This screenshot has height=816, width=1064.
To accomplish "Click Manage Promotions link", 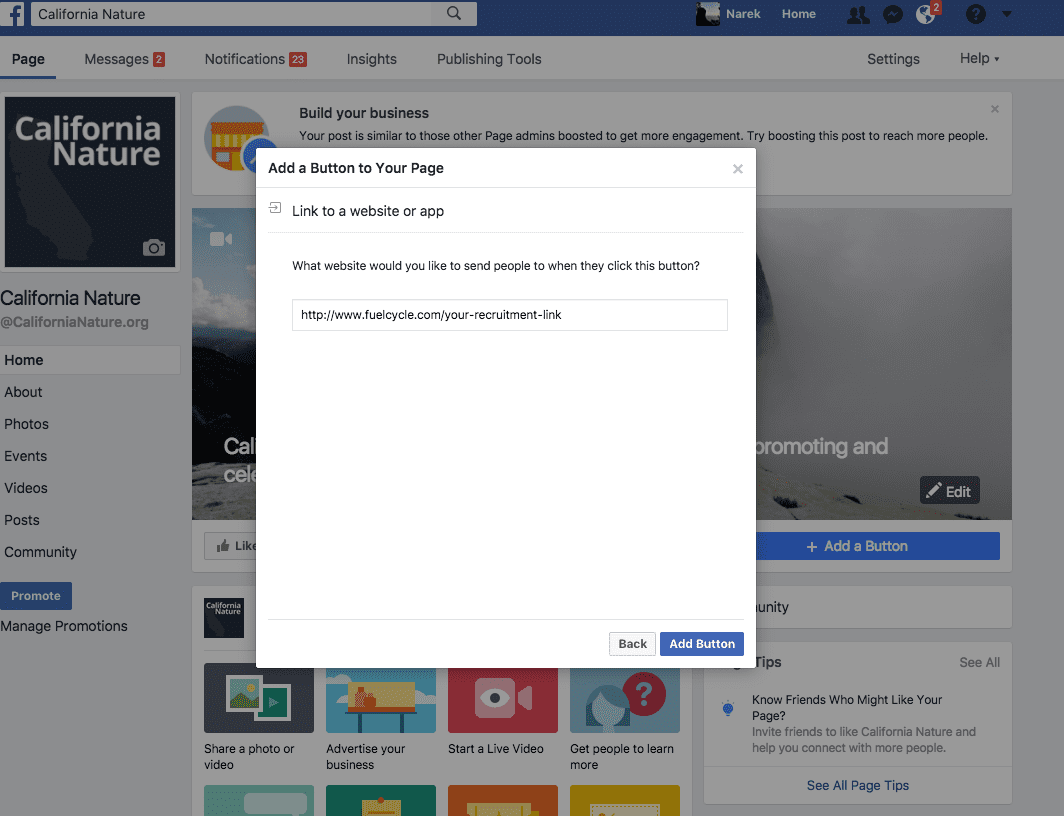I will tap(64, 626).
